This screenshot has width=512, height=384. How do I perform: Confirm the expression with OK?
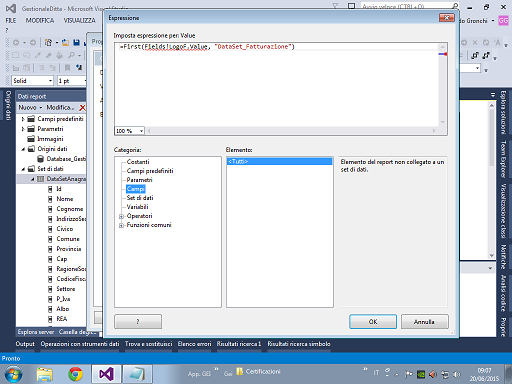[373, 322]
